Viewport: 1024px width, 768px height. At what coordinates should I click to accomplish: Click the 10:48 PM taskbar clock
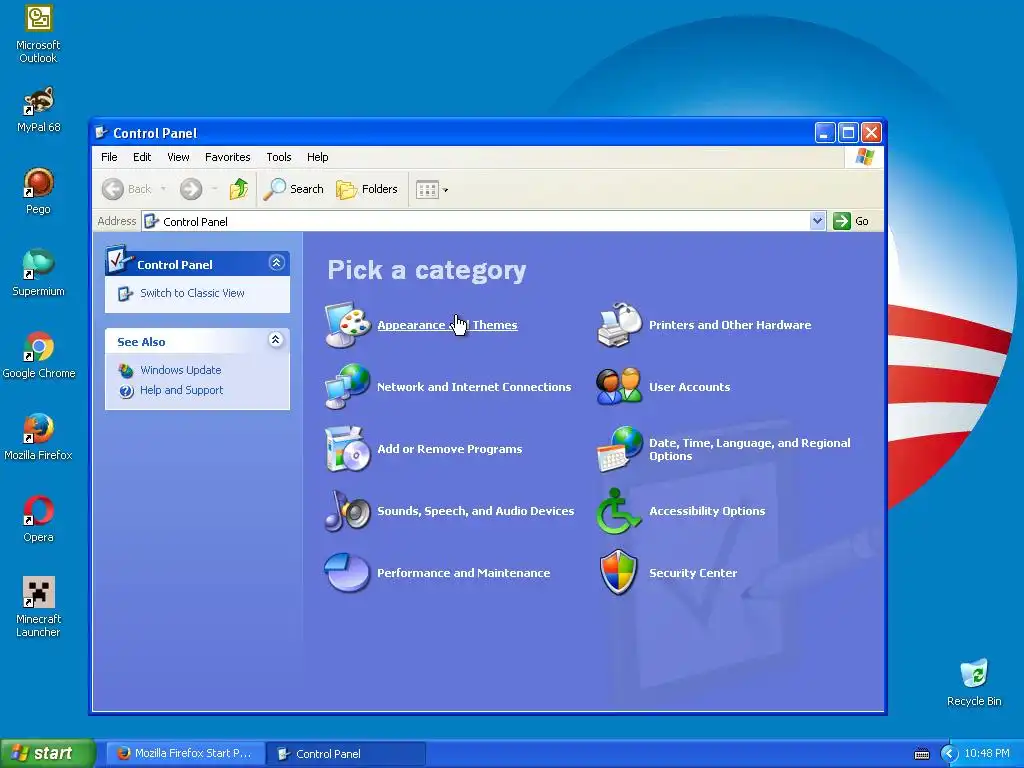point(987,754)
